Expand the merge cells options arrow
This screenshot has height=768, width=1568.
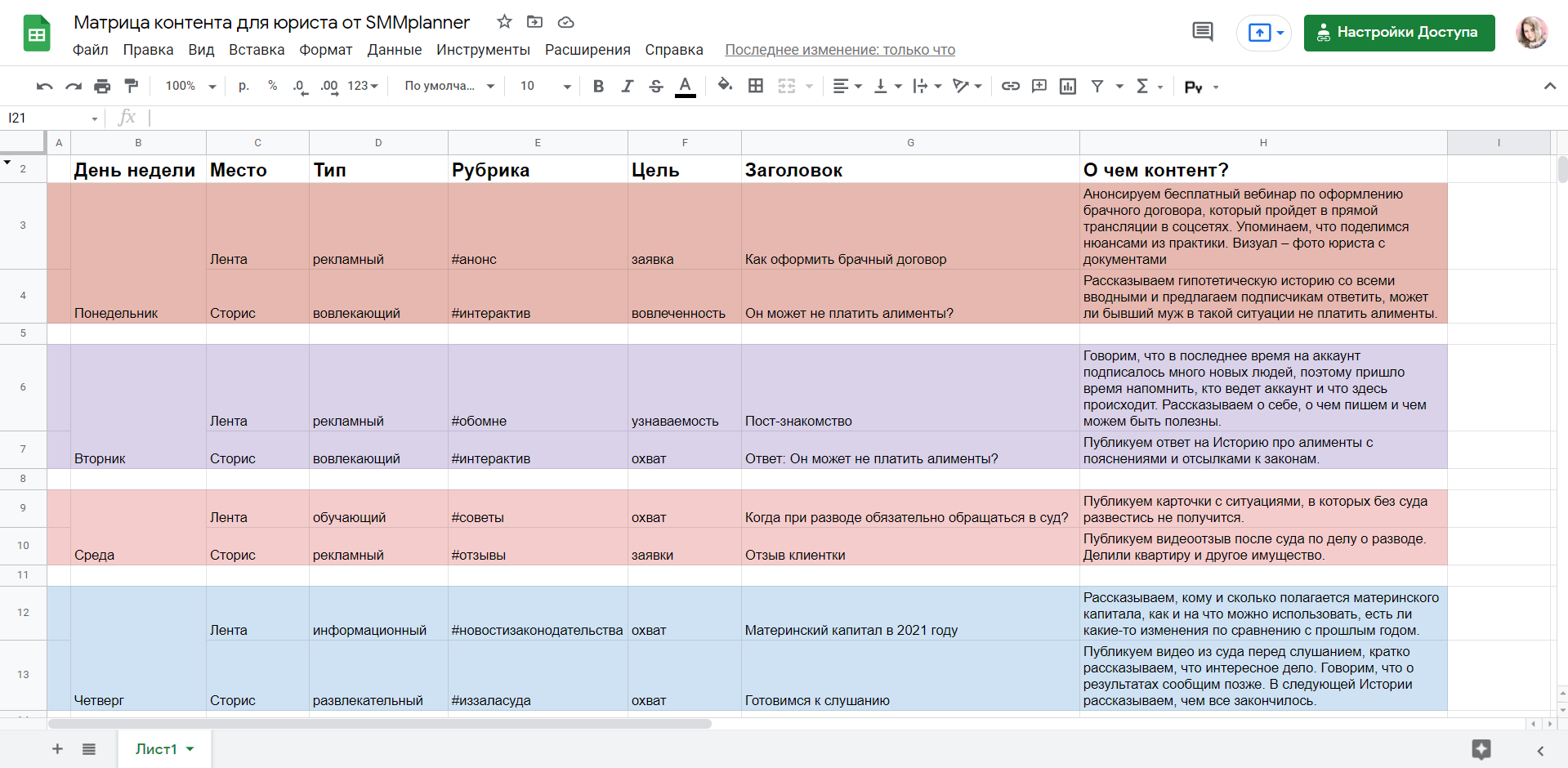(809, 86)
